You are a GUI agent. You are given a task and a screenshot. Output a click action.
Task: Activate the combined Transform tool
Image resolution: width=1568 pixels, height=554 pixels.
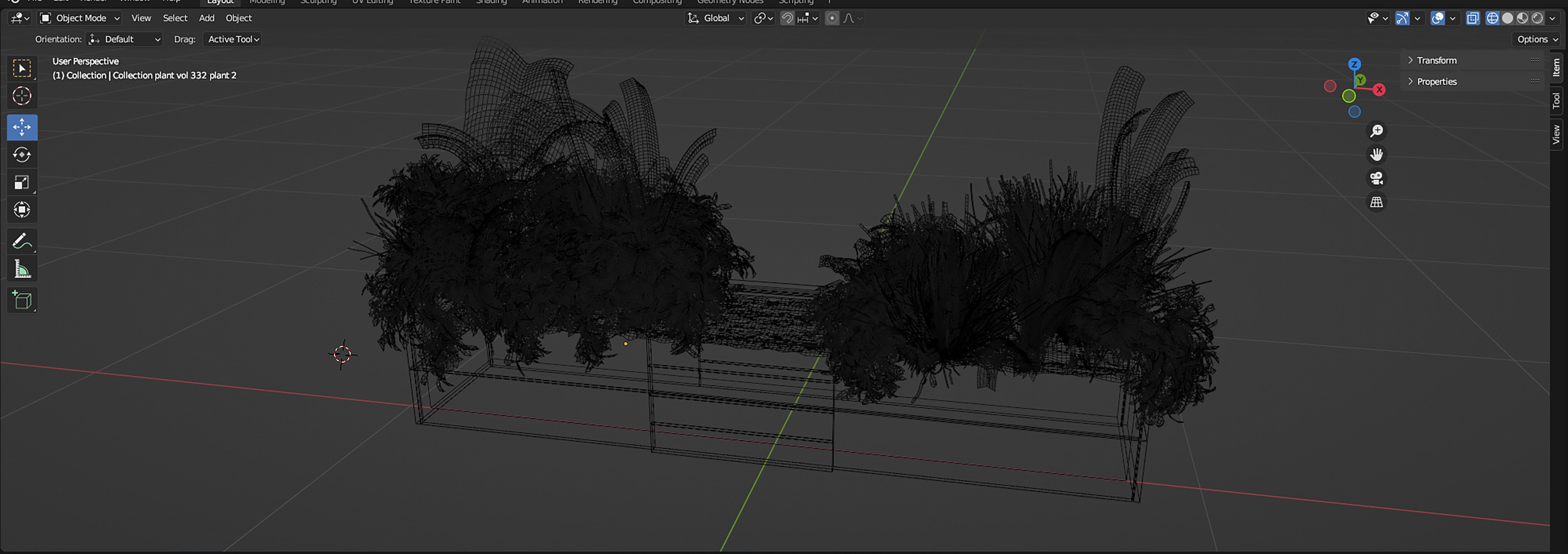(x=22, y=210)
